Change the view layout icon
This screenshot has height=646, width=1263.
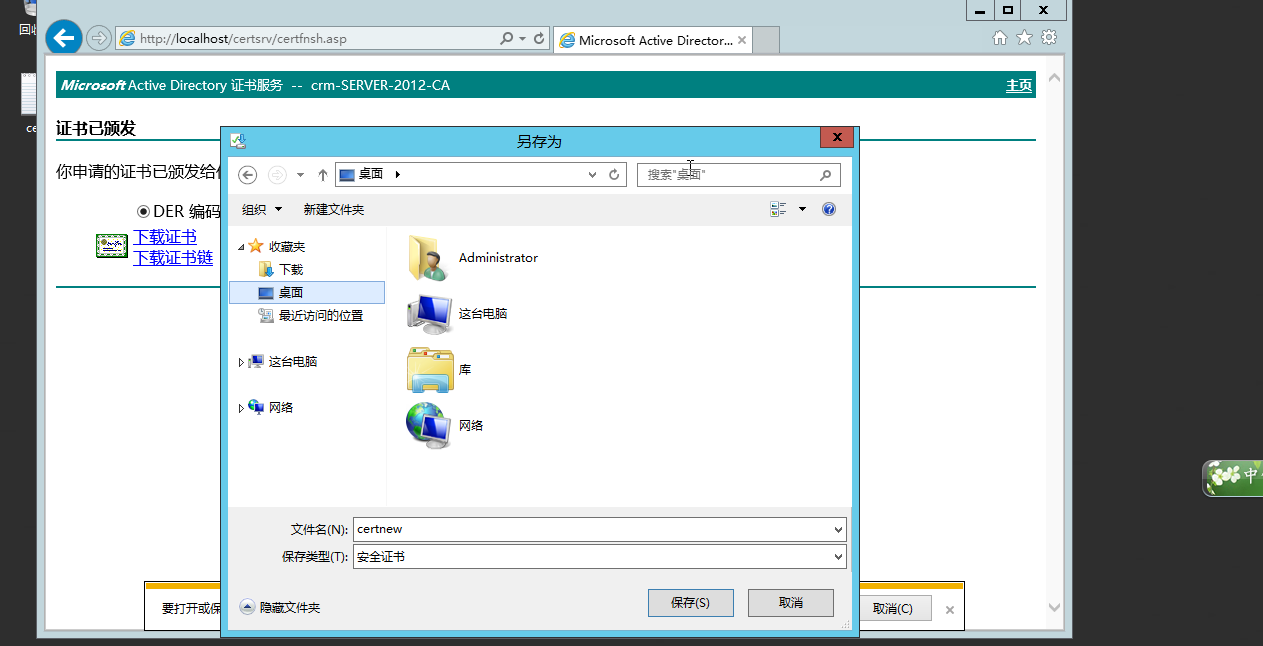pyautogui.click(x=778, y=209)
